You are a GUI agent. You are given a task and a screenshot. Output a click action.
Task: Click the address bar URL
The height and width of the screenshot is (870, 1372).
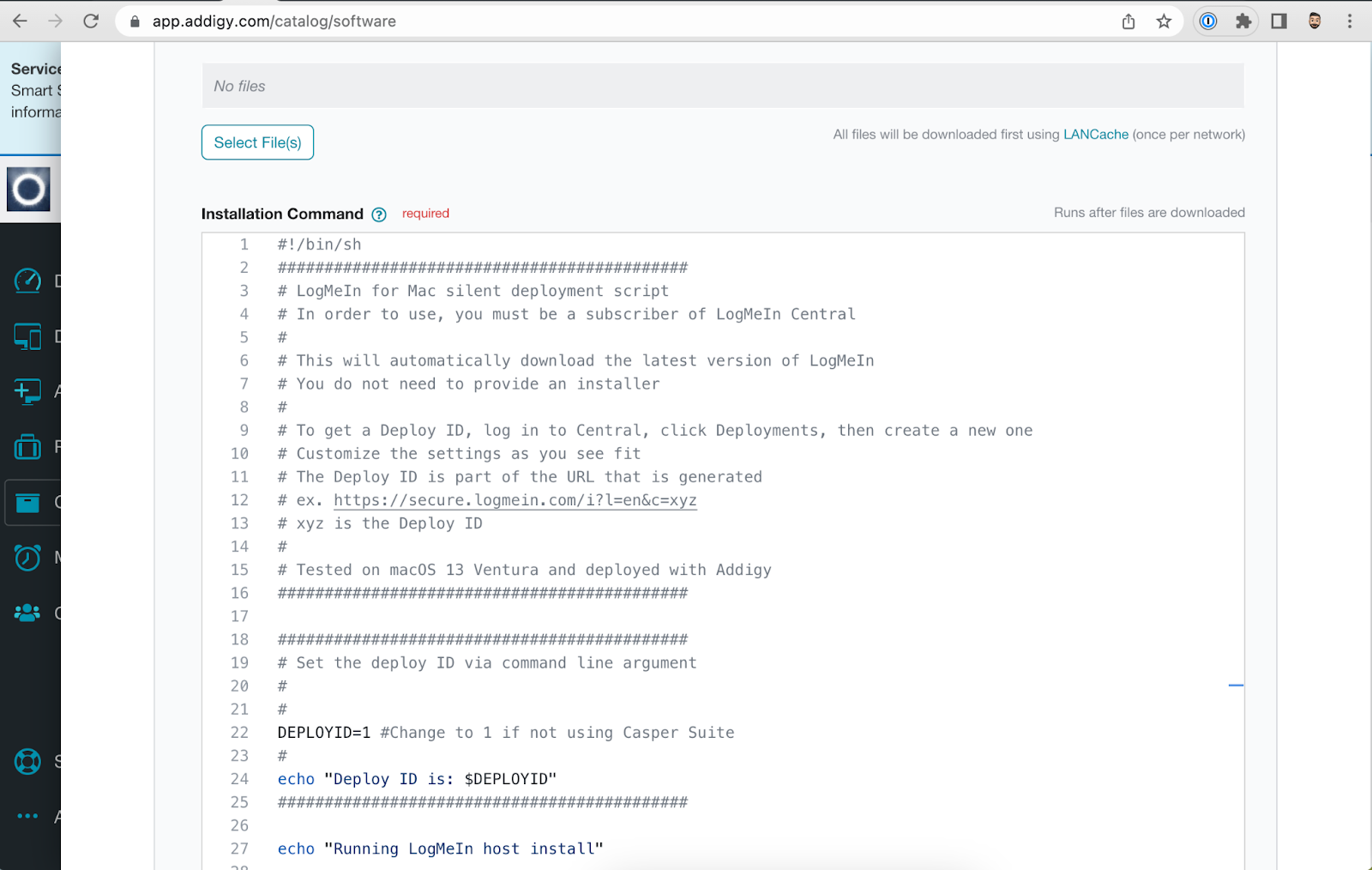[274, 21]
